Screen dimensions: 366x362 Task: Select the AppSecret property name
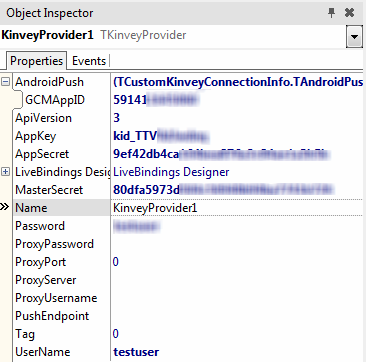click(42, 154)
